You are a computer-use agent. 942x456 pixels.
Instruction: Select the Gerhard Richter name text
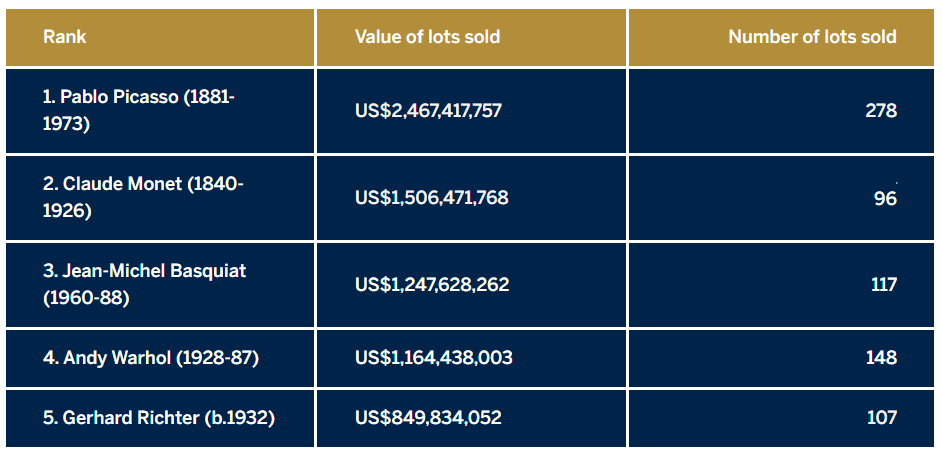pos(131,418)
